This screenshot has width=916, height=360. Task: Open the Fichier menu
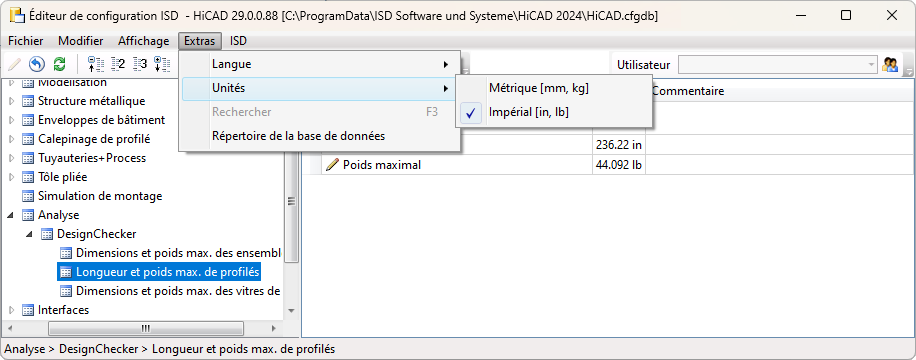pos(26,41)
